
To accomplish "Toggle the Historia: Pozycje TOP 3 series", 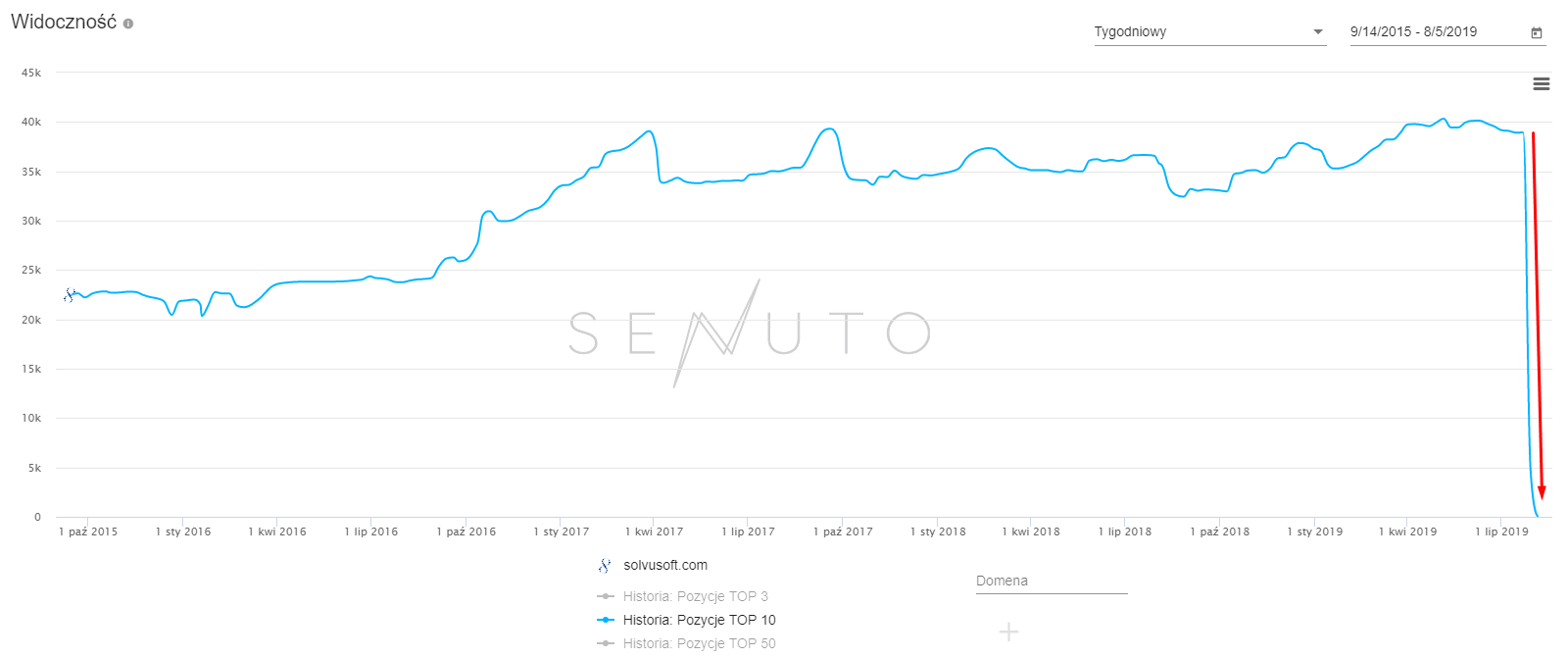I will pyautogui.click(x=695, y=596).
